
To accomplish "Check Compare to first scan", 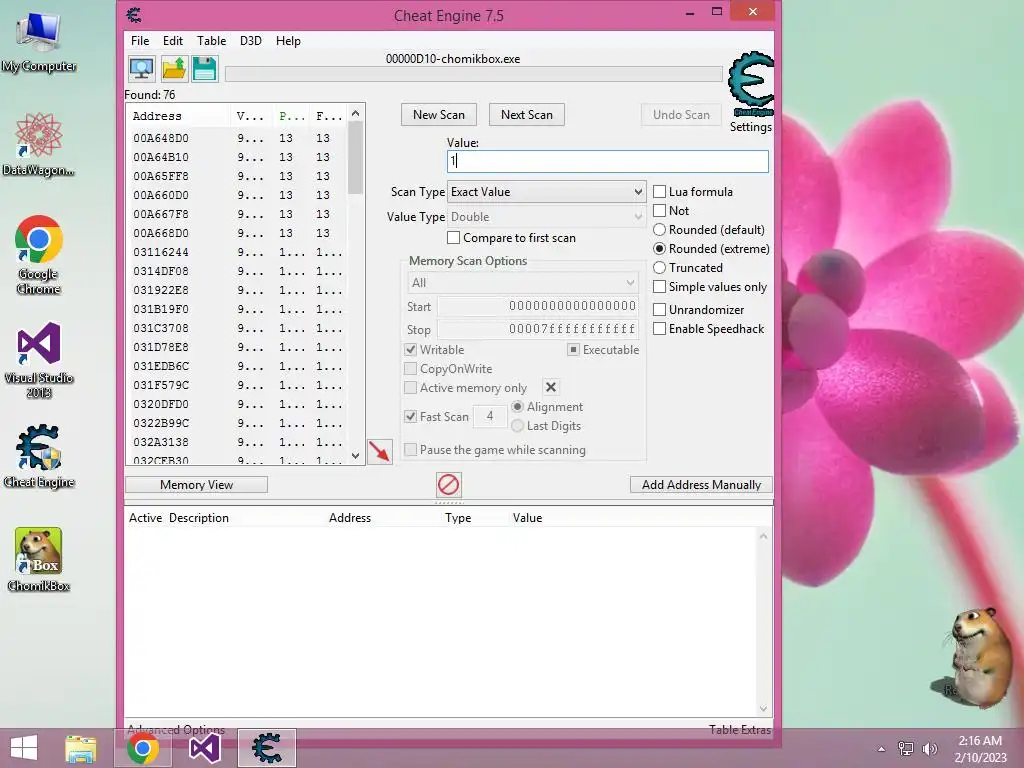I will tap(453, 238).
